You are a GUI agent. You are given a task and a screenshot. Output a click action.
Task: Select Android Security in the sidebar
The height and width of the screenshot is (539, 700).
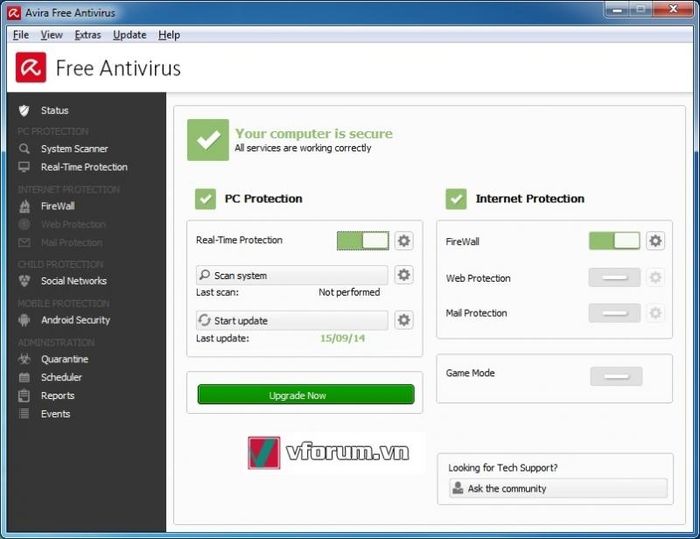coord(75,320)
